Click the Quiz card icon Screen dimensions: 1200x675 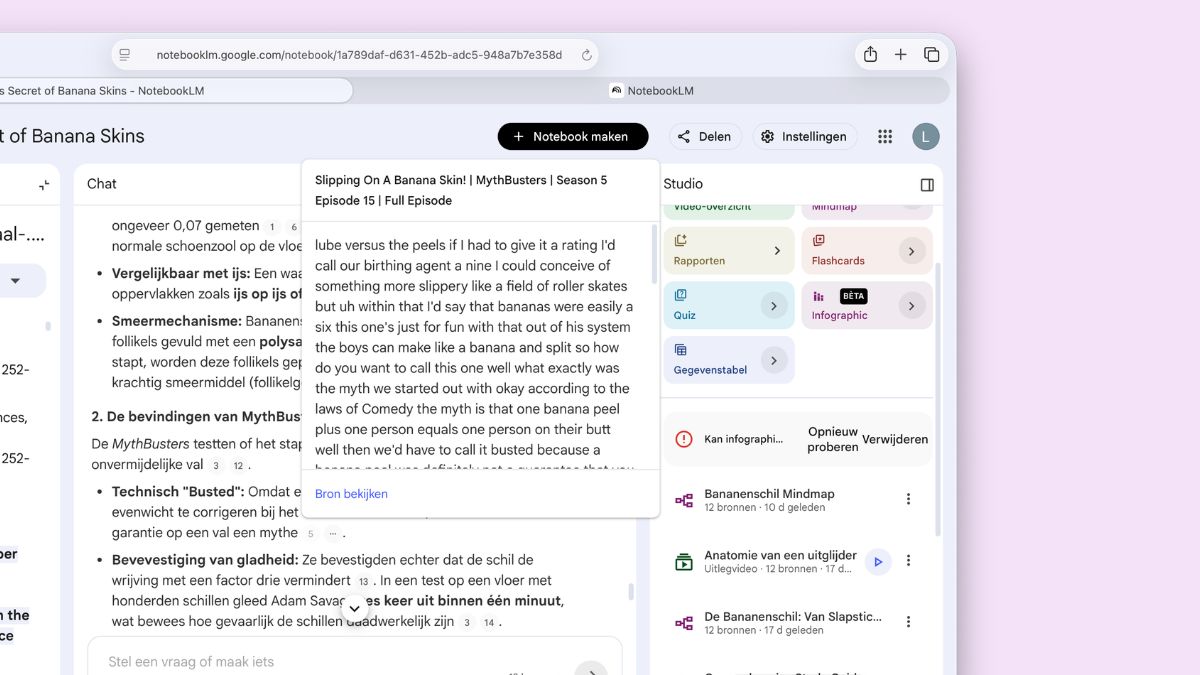(x=681, y=295)
